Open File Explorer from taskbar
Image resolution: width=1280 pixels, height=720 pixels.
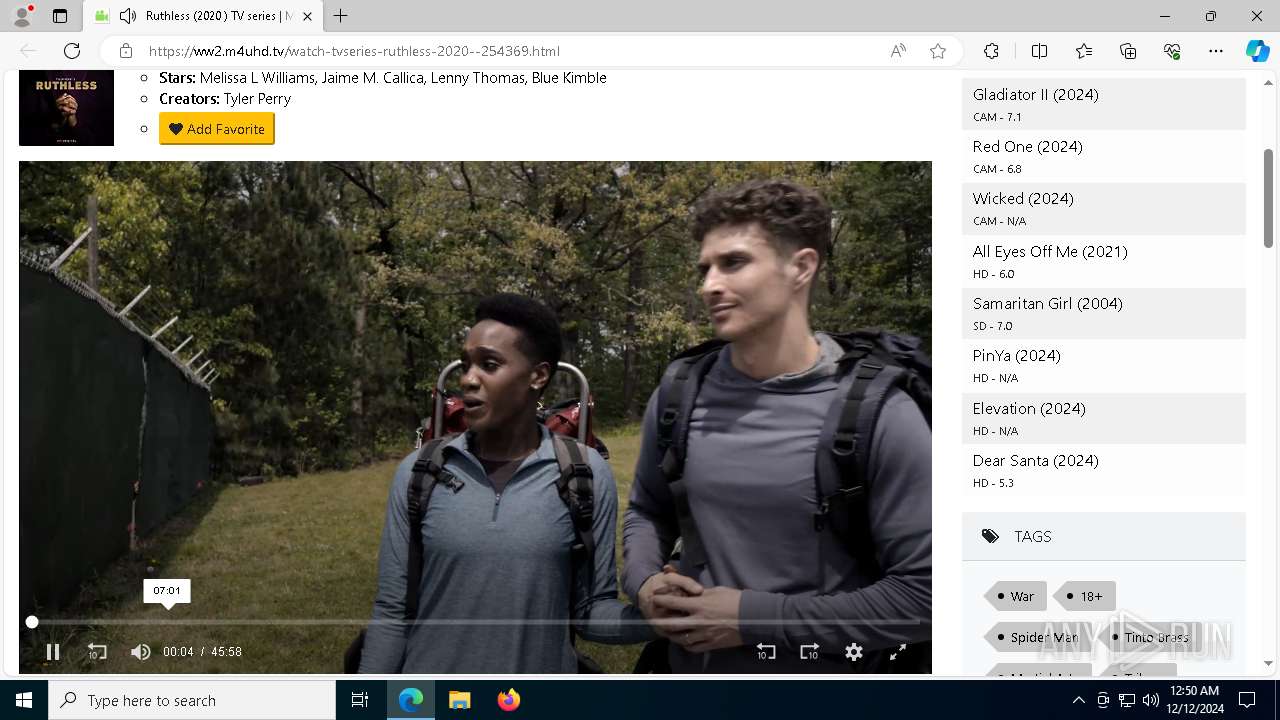[459, 700]
